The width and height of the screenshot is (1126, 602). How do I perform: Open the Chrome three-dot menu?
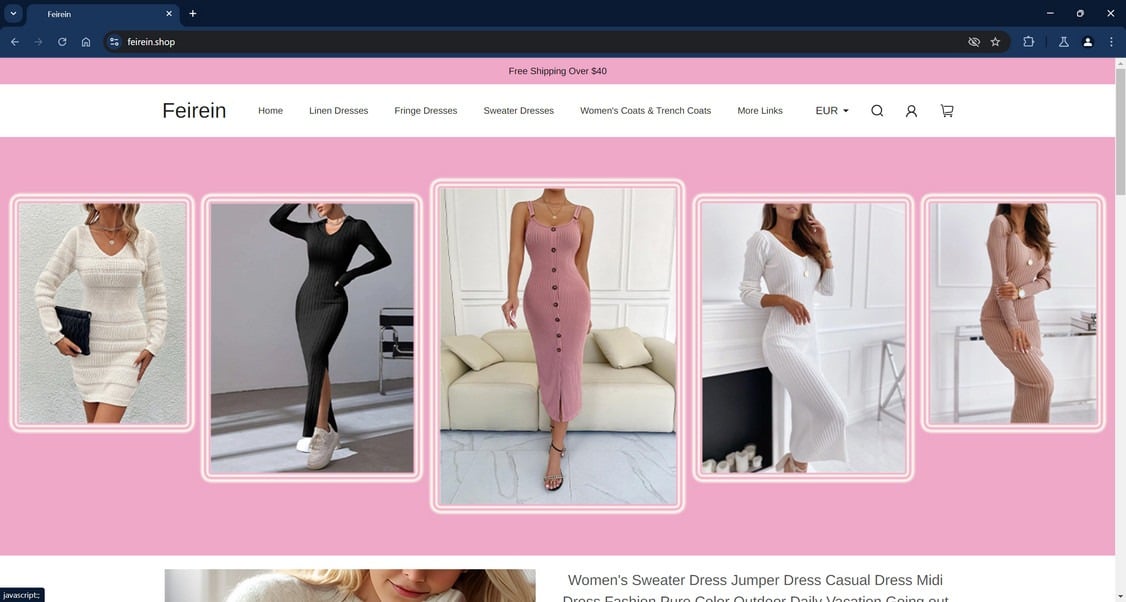(x=1111, y=42)
